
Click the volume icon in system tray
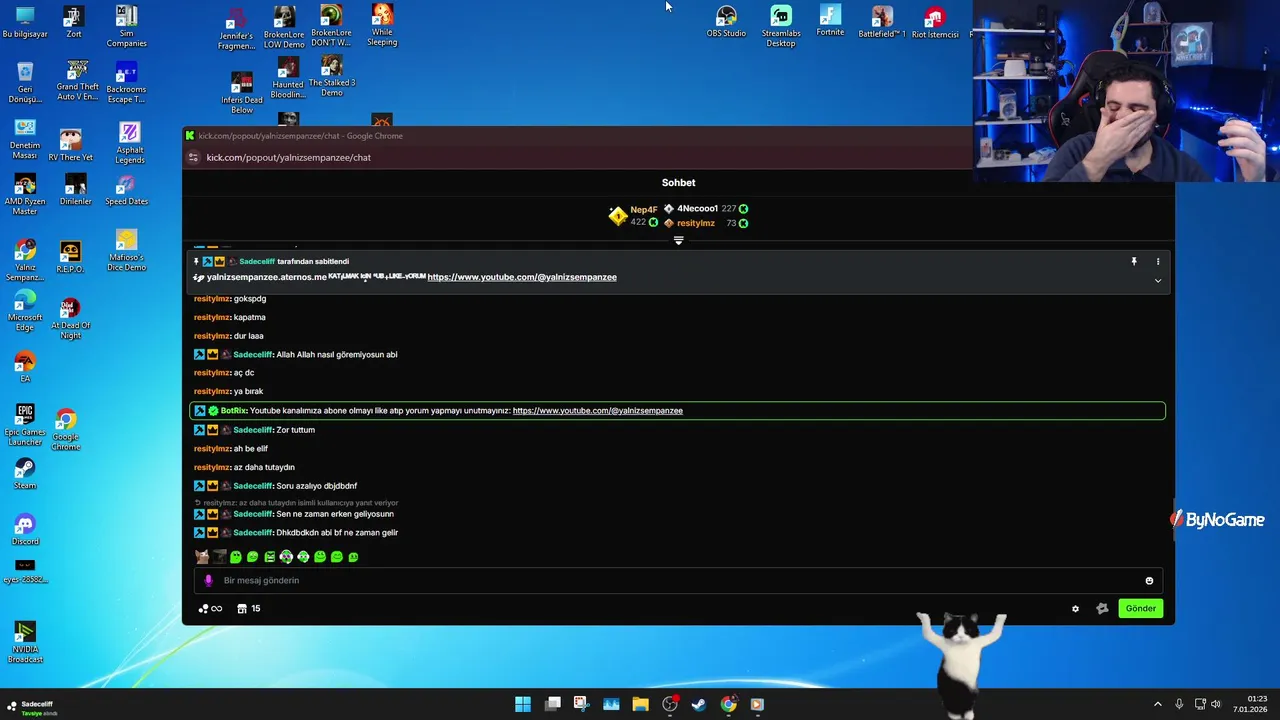(x=1216, y=704)
